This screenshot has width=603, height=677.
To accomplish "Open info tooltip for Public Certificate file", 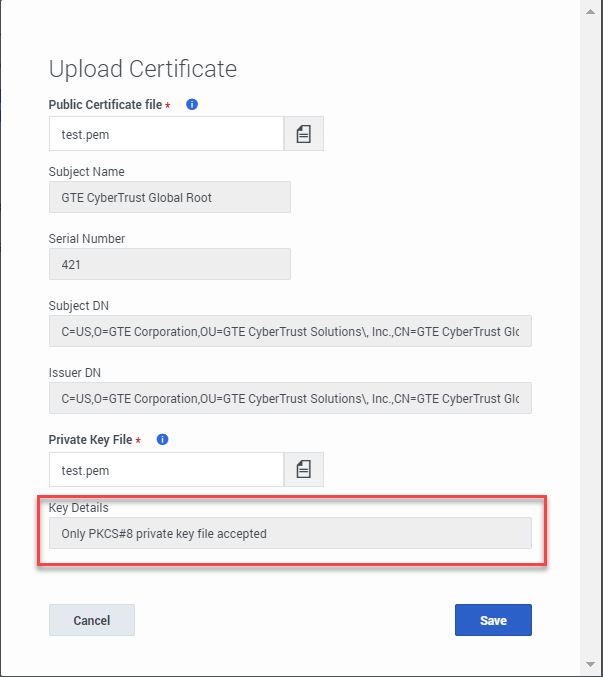I will click(x=192, y=104).
